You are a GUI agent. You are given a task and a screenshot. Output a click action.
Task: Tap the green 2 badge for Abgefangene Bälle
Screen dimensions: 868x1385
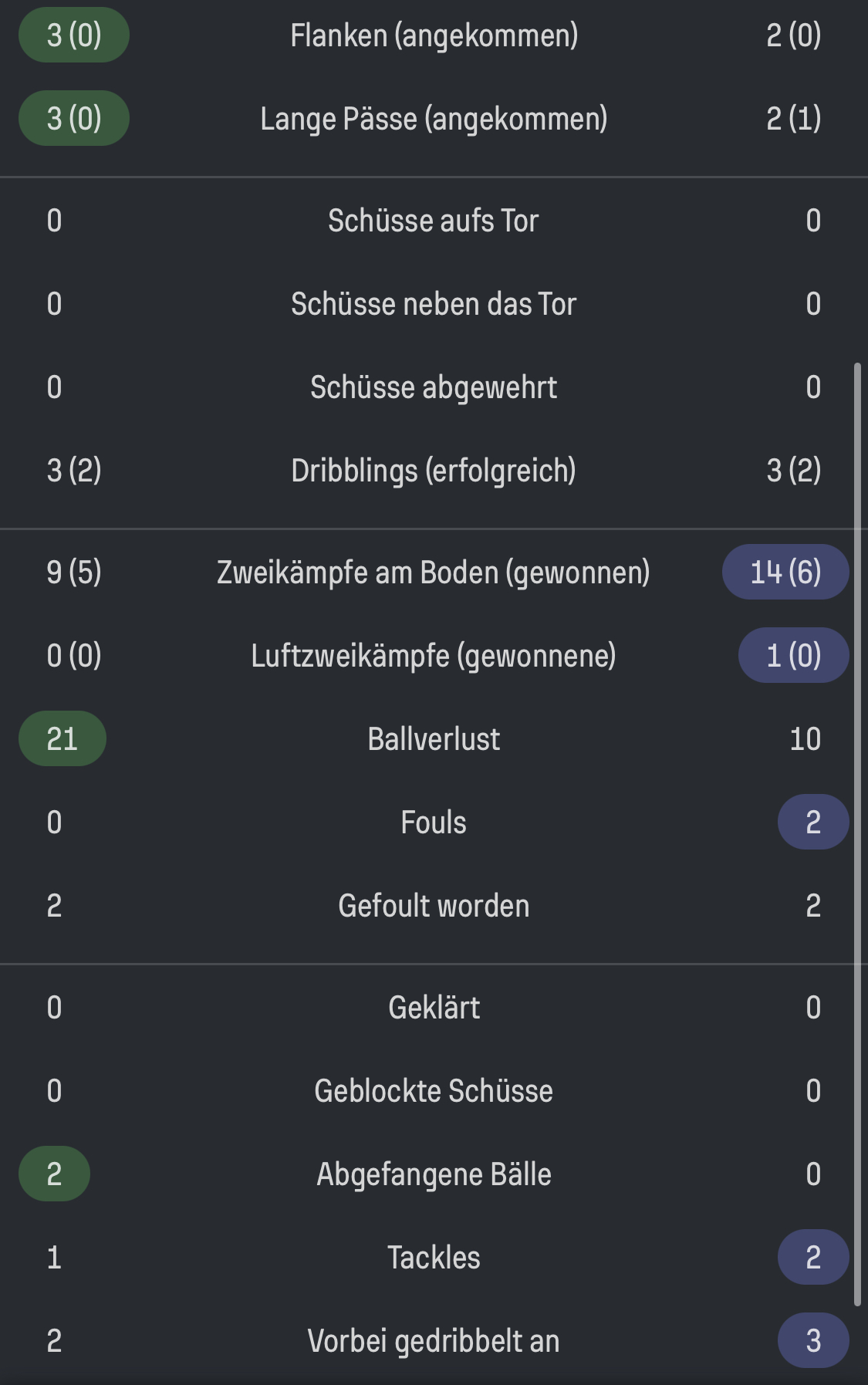(x=54, y=1174)
